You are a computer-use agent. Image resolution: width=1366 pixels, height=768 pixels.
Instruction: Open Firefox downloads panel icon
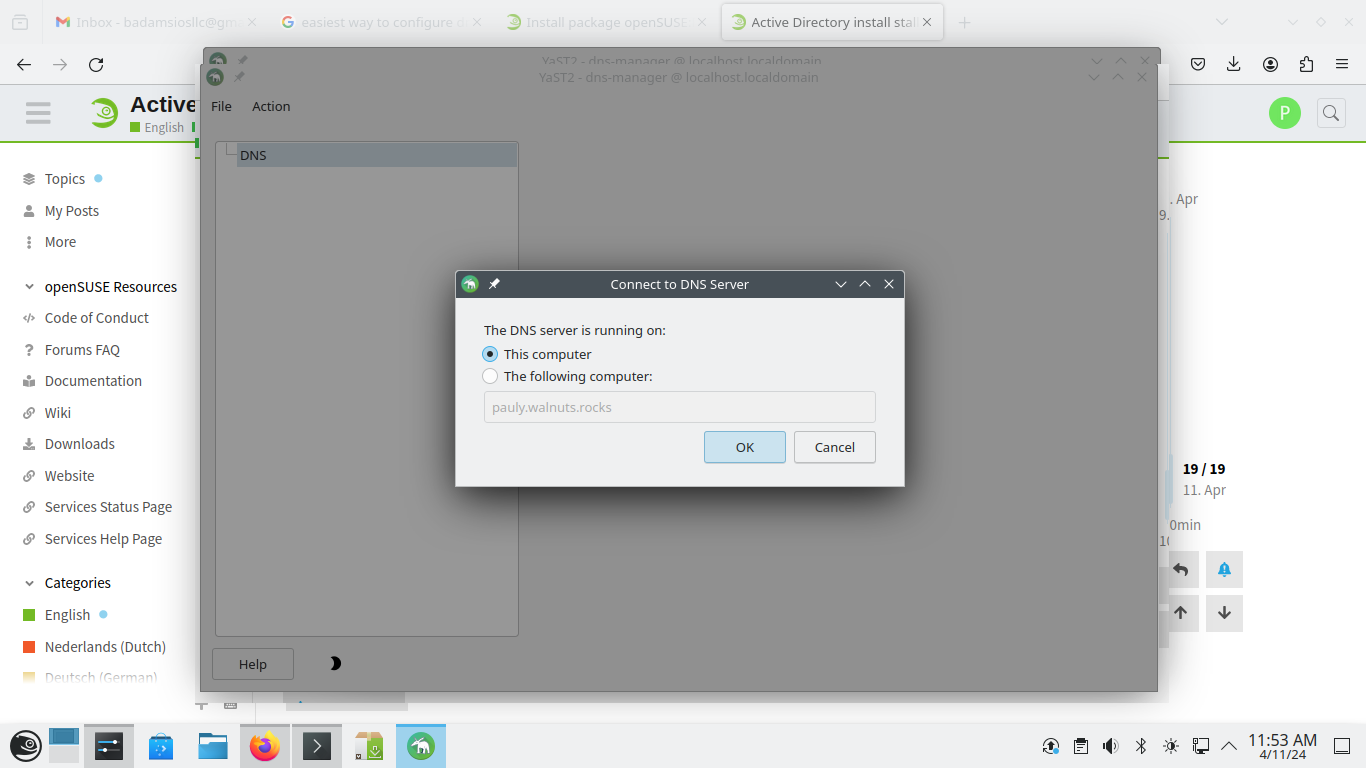coord(1234,64)
